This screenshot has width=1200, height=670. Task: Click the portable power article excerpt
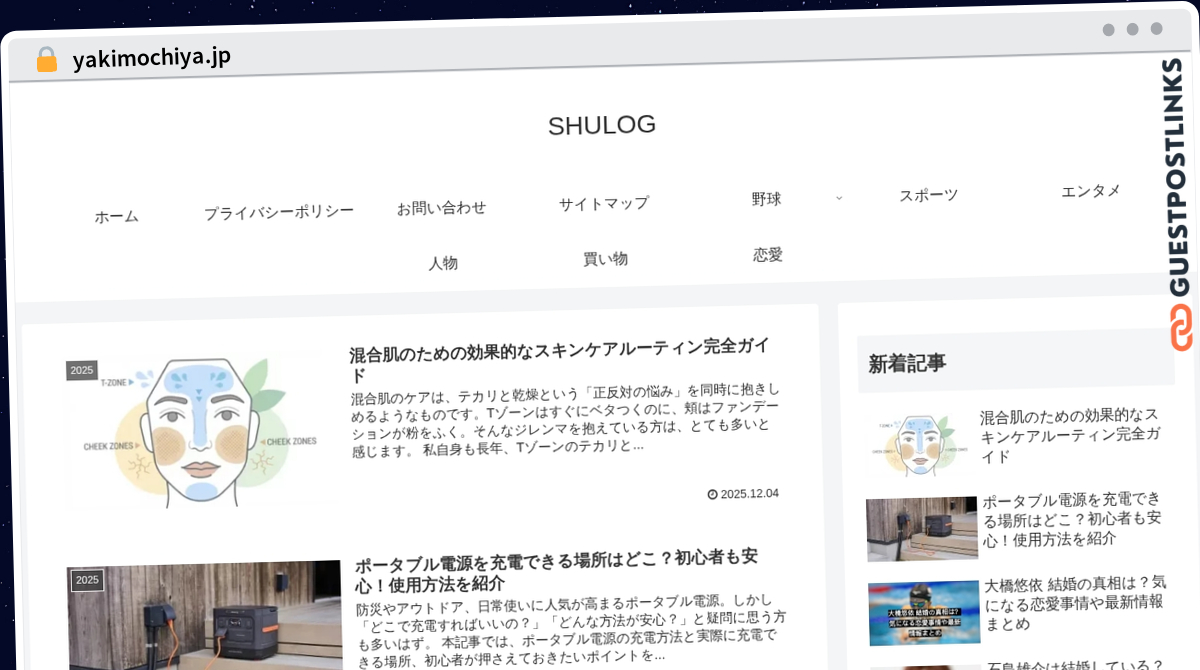570,631
